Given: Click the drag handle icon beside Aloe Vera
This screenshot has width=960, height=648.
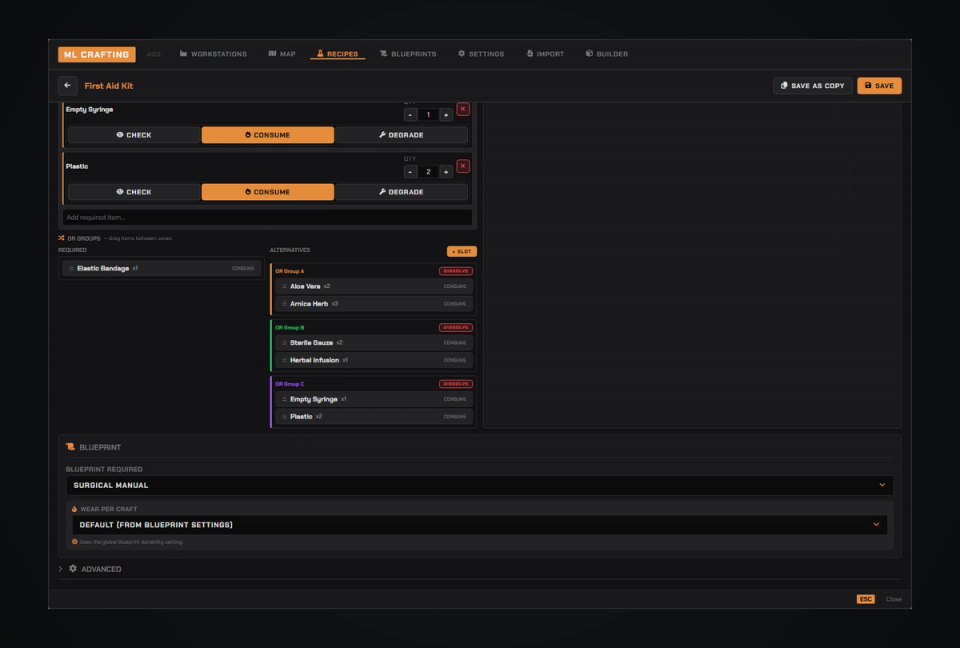Looking at the screenshot, I should click(284, 286).
